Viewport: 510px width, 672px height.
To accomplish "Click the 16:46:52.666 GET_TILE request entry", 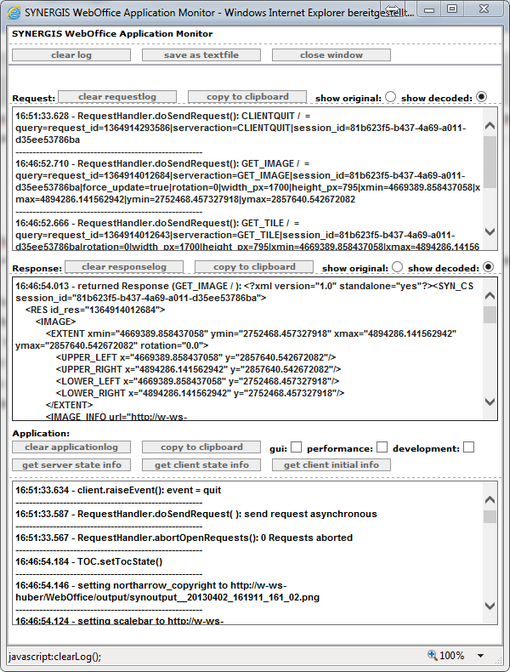I will pos(247,235).
